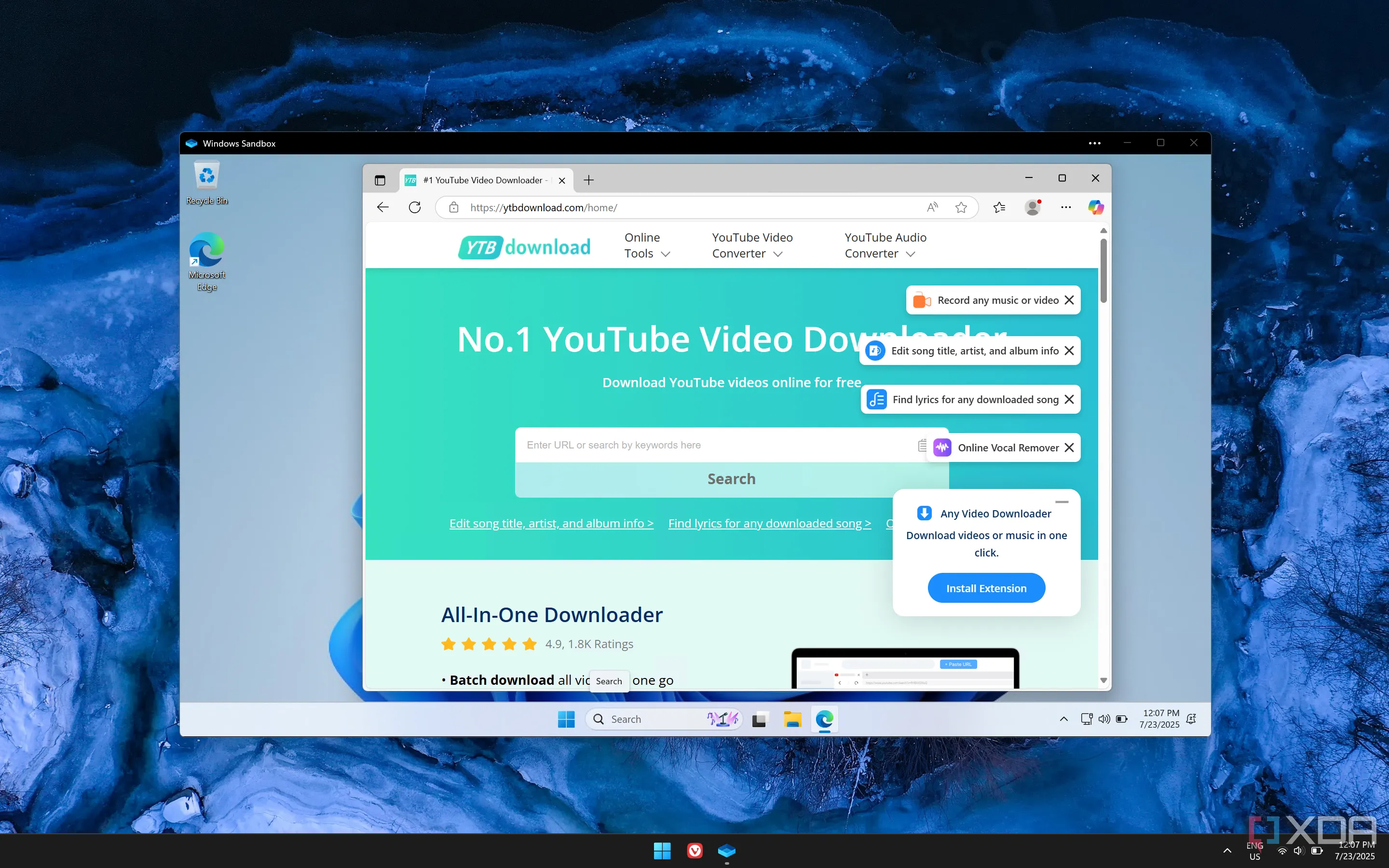Image resolution: width=1389 pixels, height=868 pixels.
Task: Dismiss the Find lyrics popup
Action: (1069, 400)
